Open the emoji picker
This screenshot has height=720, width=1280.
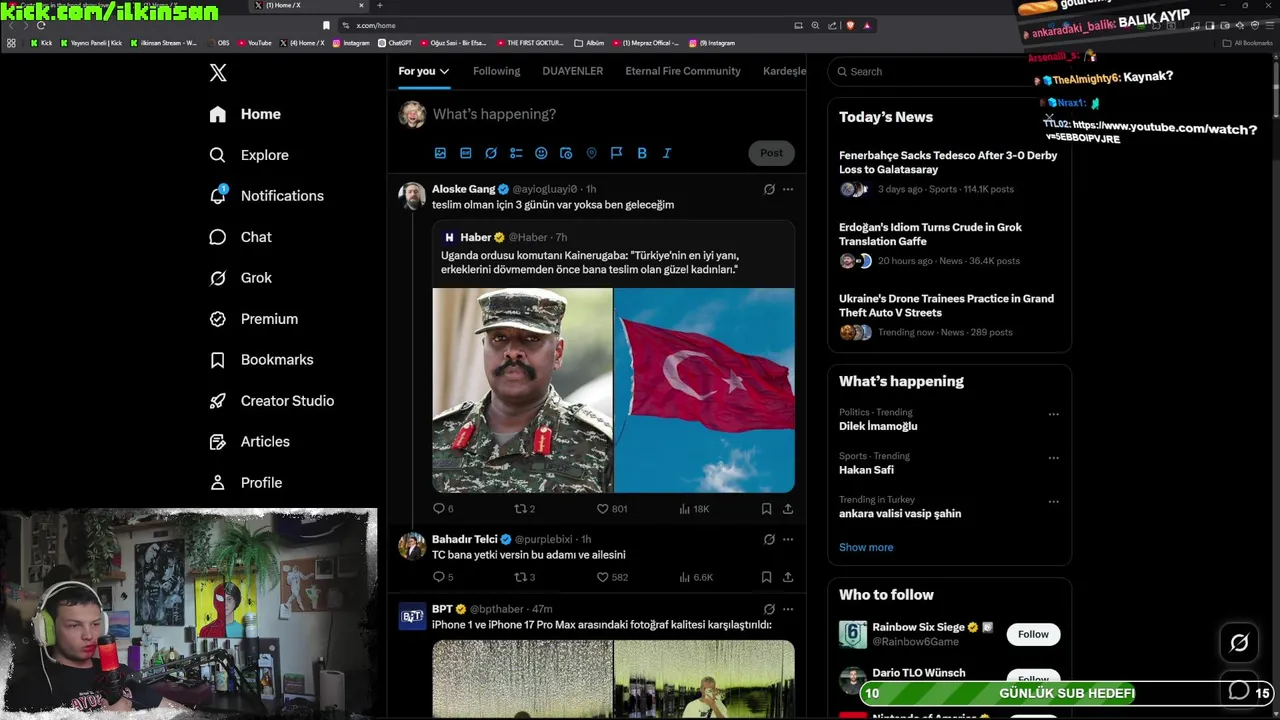(x=541, y=153)
